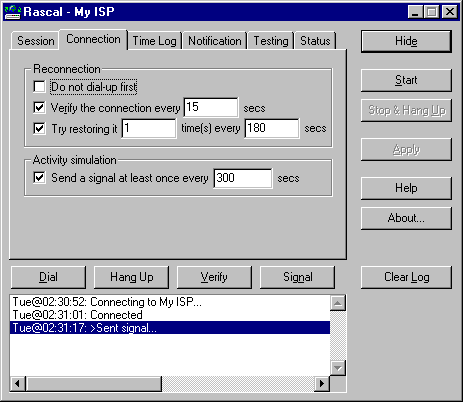The width and height of the screenshot is (463, 402).
Task: Click the Hang Up button
Action: tap(131, 277)
